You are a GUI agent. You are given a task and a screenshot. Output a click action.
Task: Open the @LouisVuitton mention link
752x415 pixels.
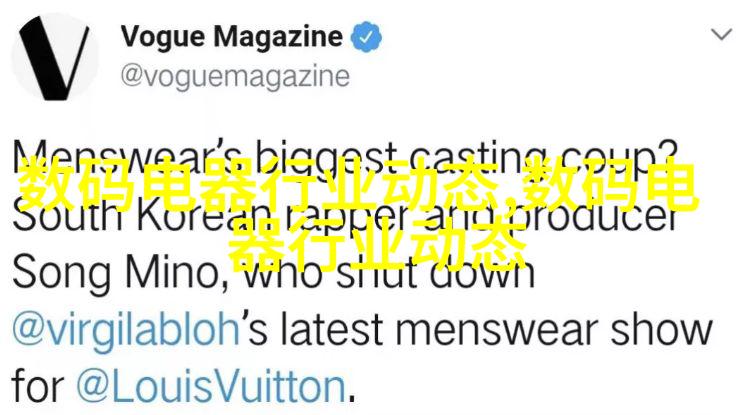211,387
